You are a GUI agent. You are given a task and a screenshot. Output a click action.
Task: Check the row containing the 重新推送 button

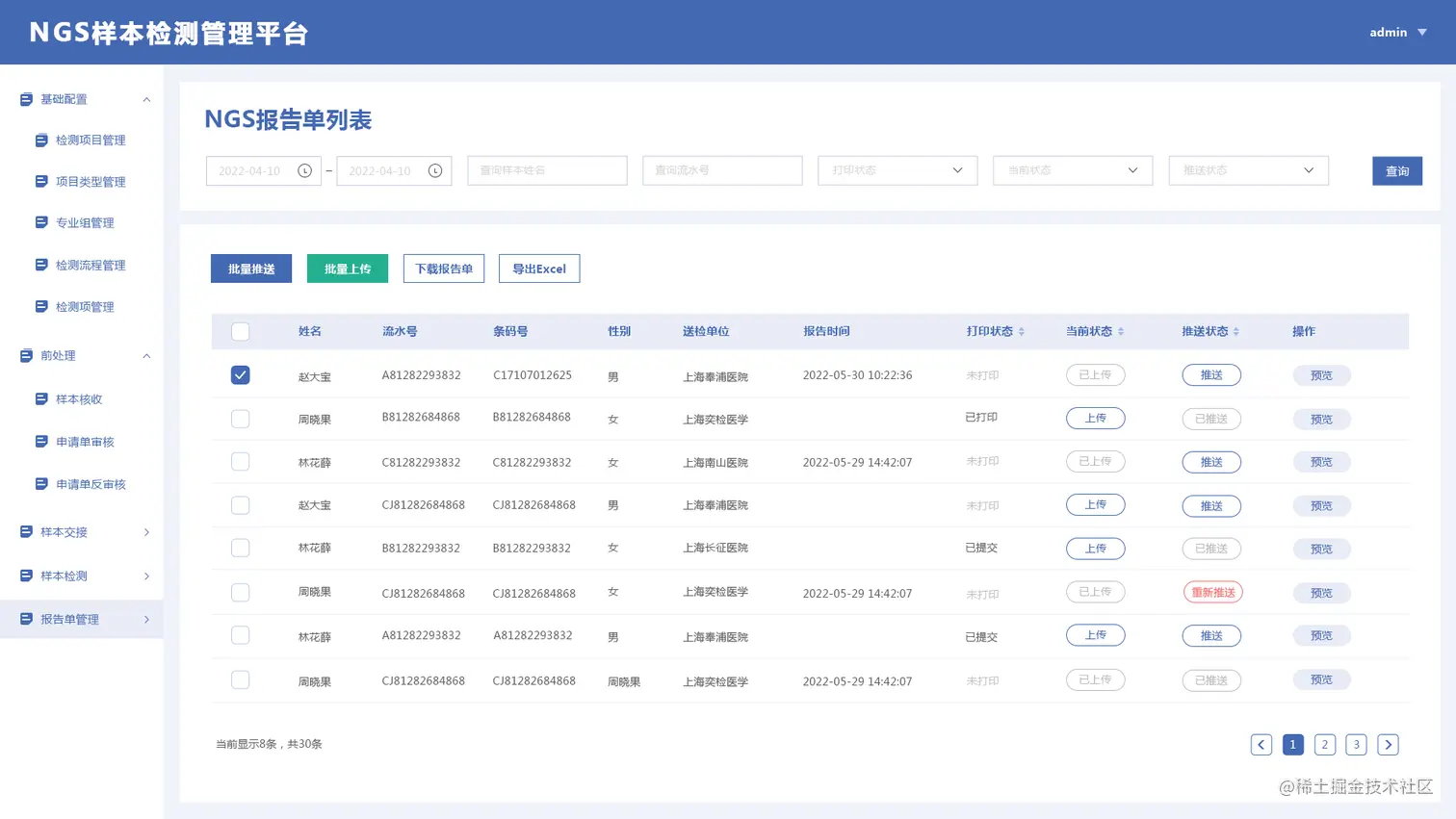pos(241,592)
